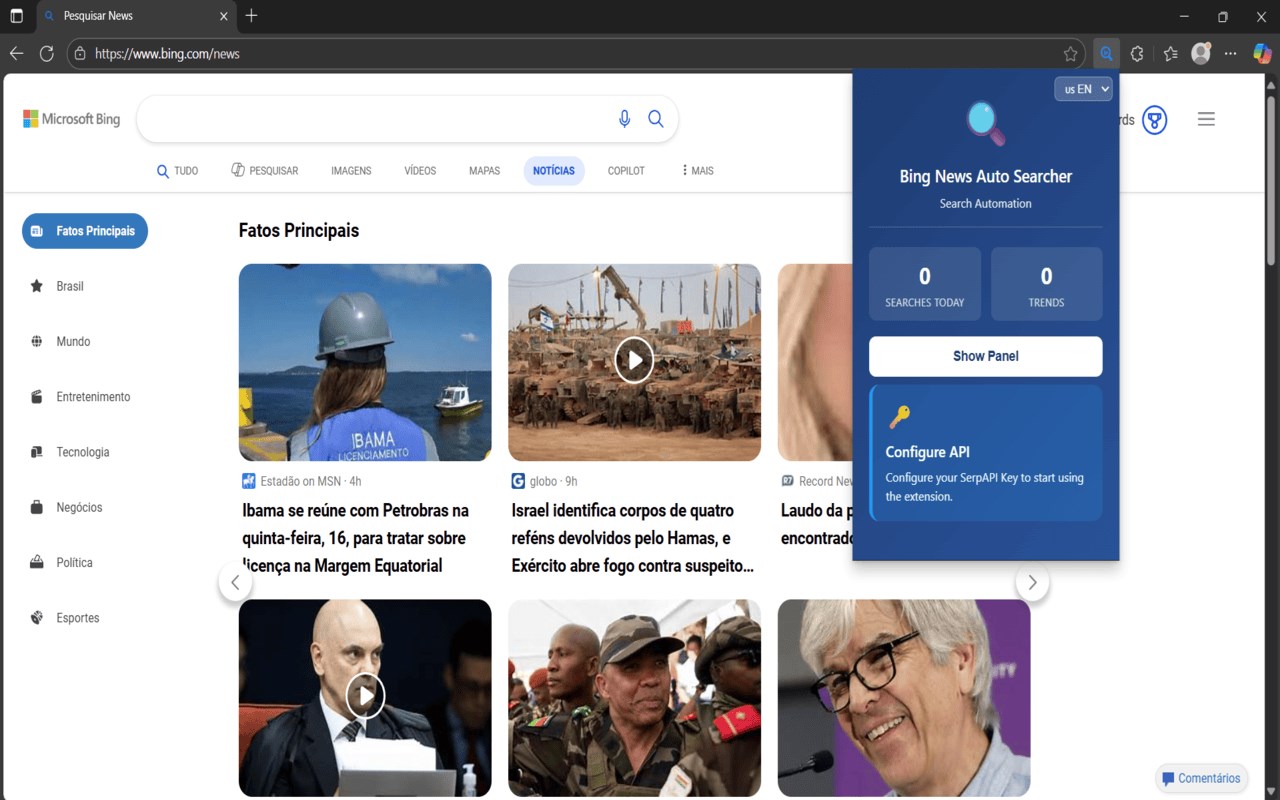
Task: Open the browser profile avatar
Action: (x=1201, y=54)
